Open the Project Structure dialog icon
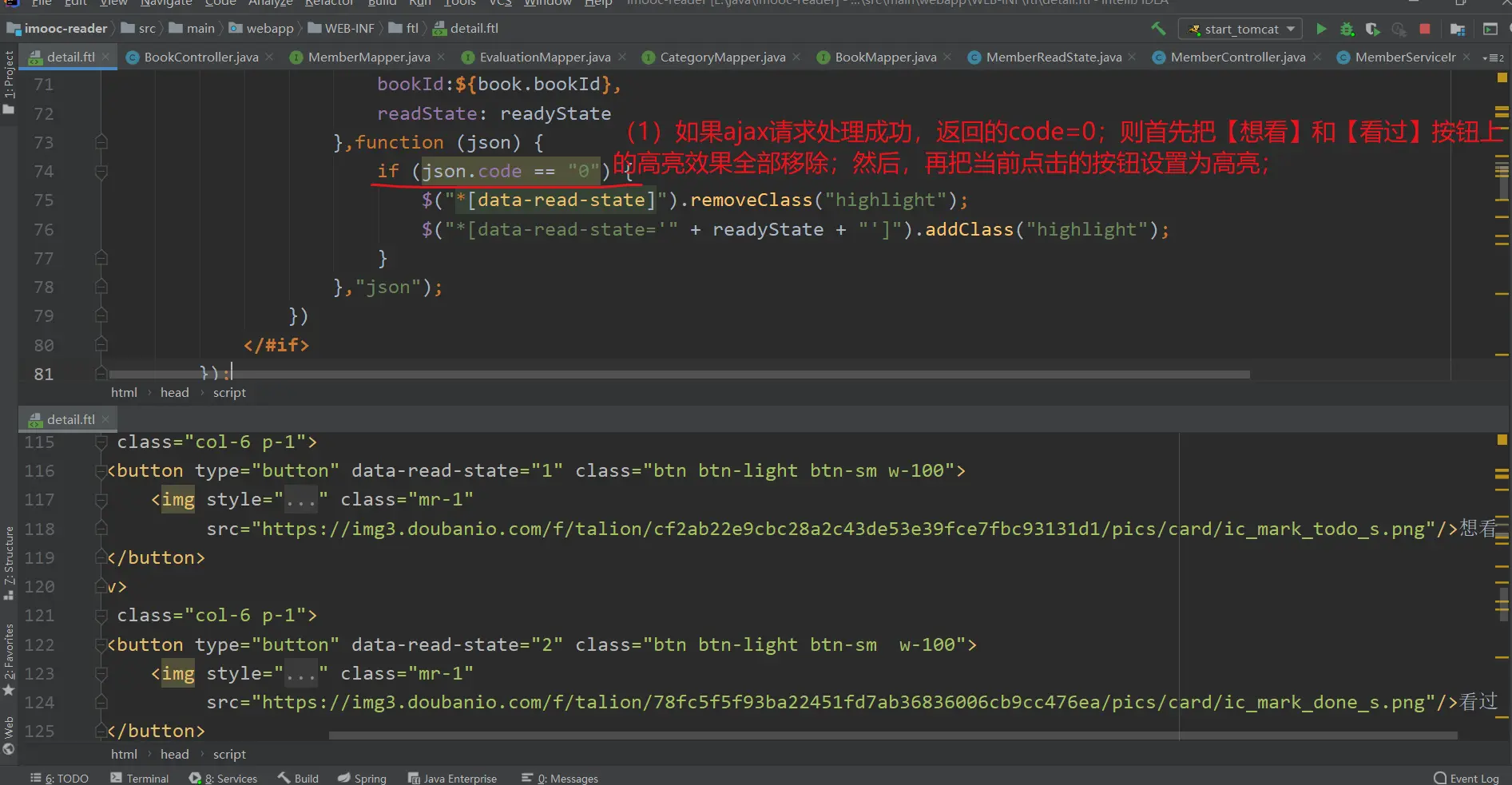 point(1458,30)
